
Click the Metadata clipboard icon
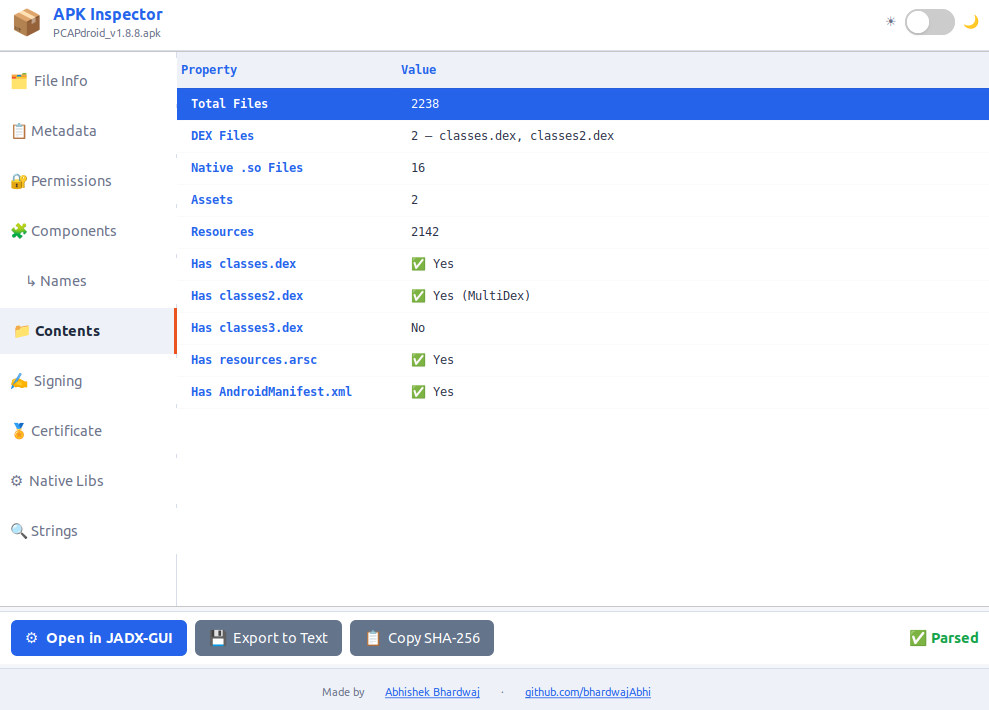pos(19,131)
